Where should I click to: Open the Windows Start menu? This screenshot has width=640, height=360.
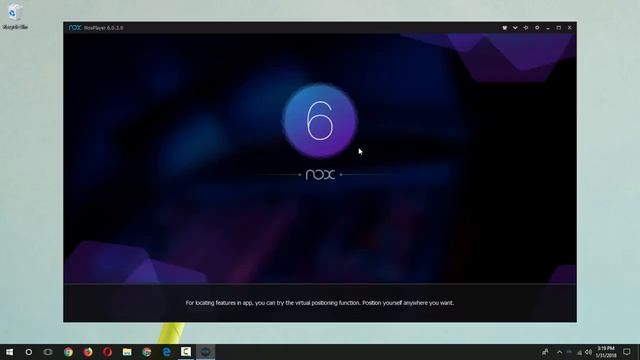coord(9,352)
